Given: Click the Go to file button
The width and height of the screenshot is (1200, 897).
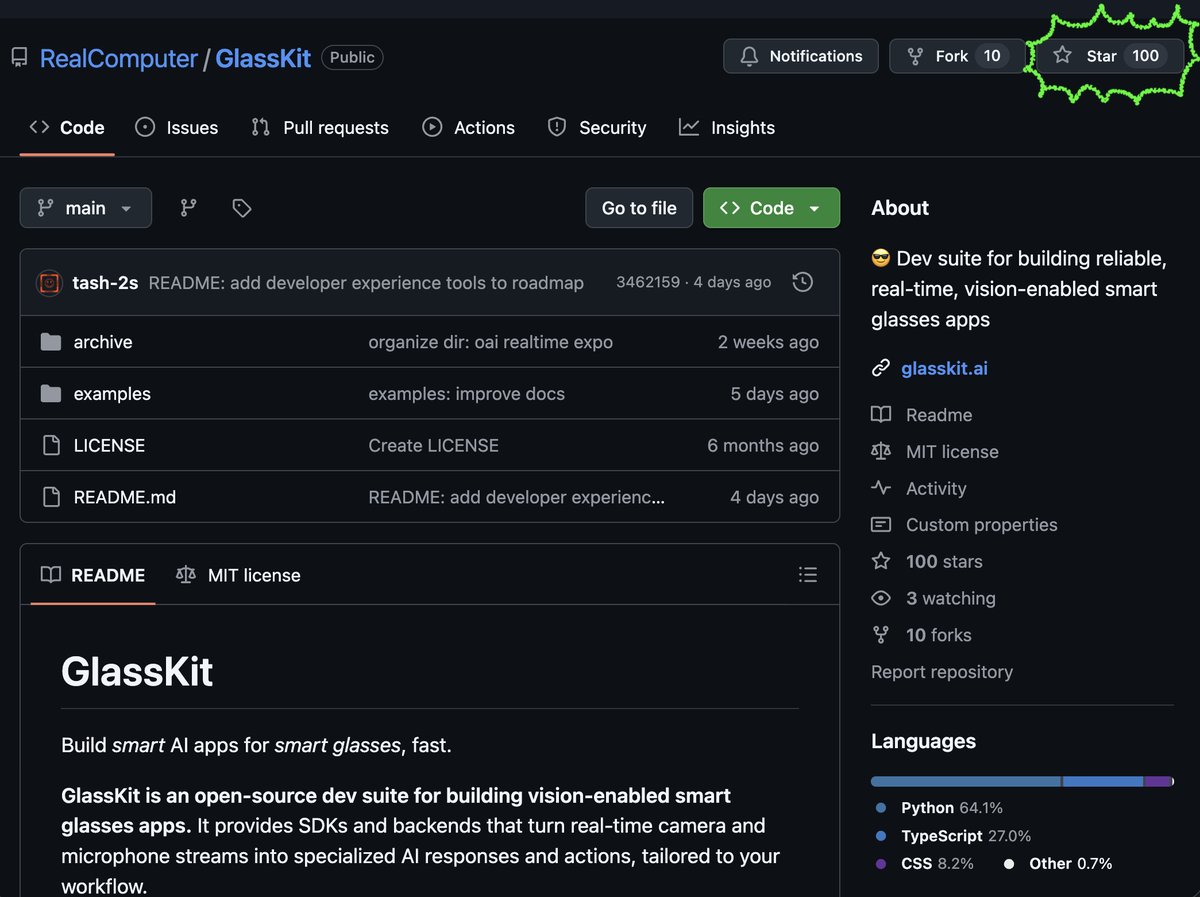Looking at the screenshot, I should 639,208.
